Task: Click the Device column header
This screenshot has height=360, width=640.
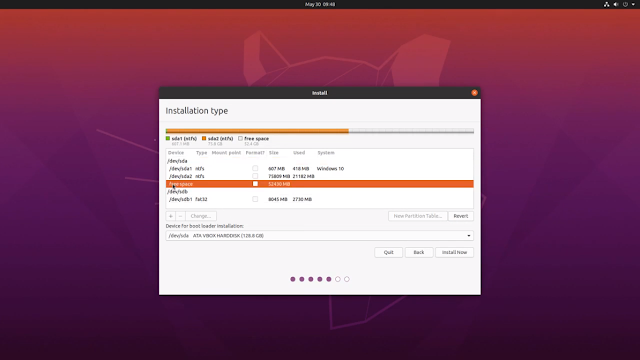Action: click(176, 153)
